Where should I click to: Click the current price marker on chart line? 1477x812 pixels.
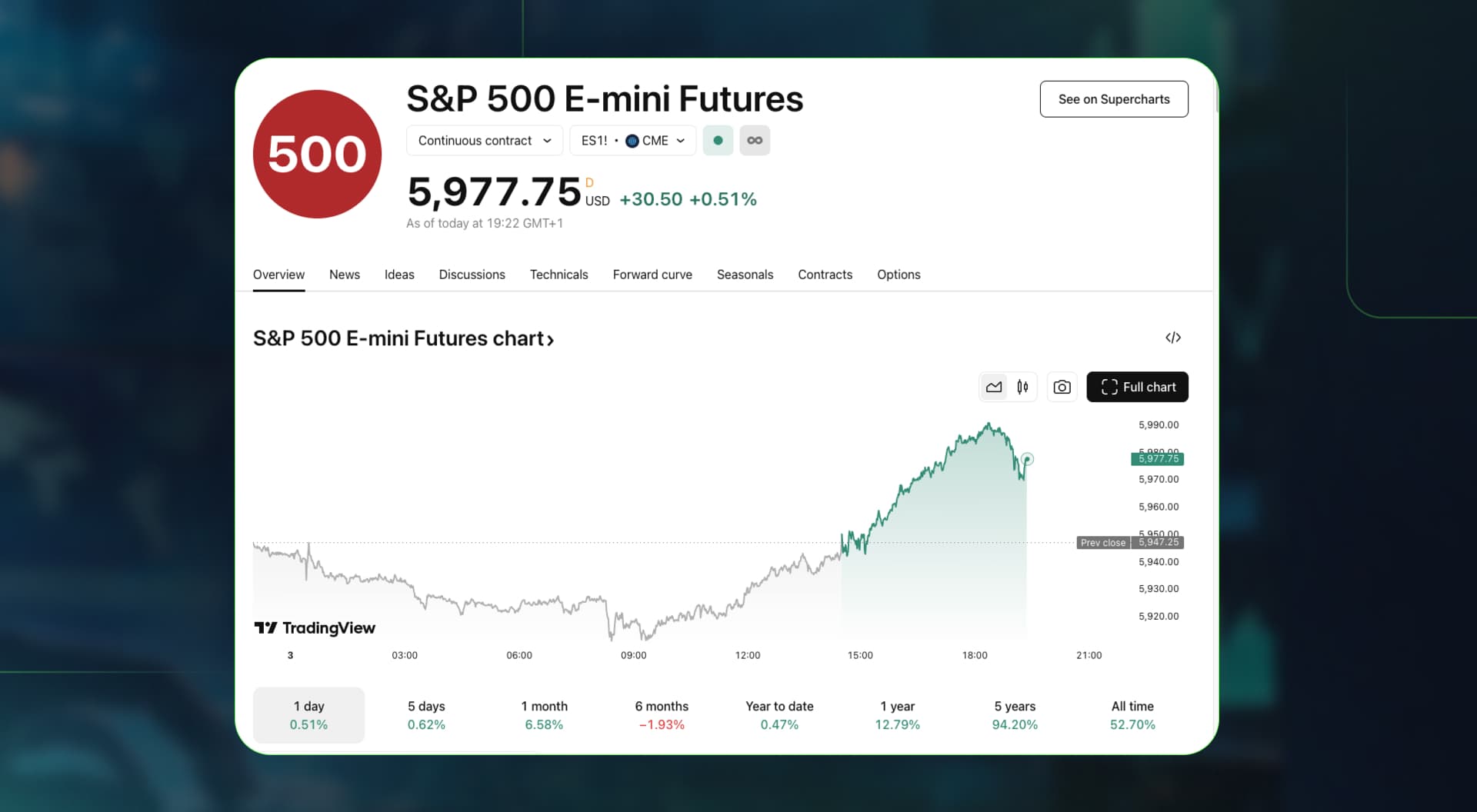click(x=1027, y=459)
